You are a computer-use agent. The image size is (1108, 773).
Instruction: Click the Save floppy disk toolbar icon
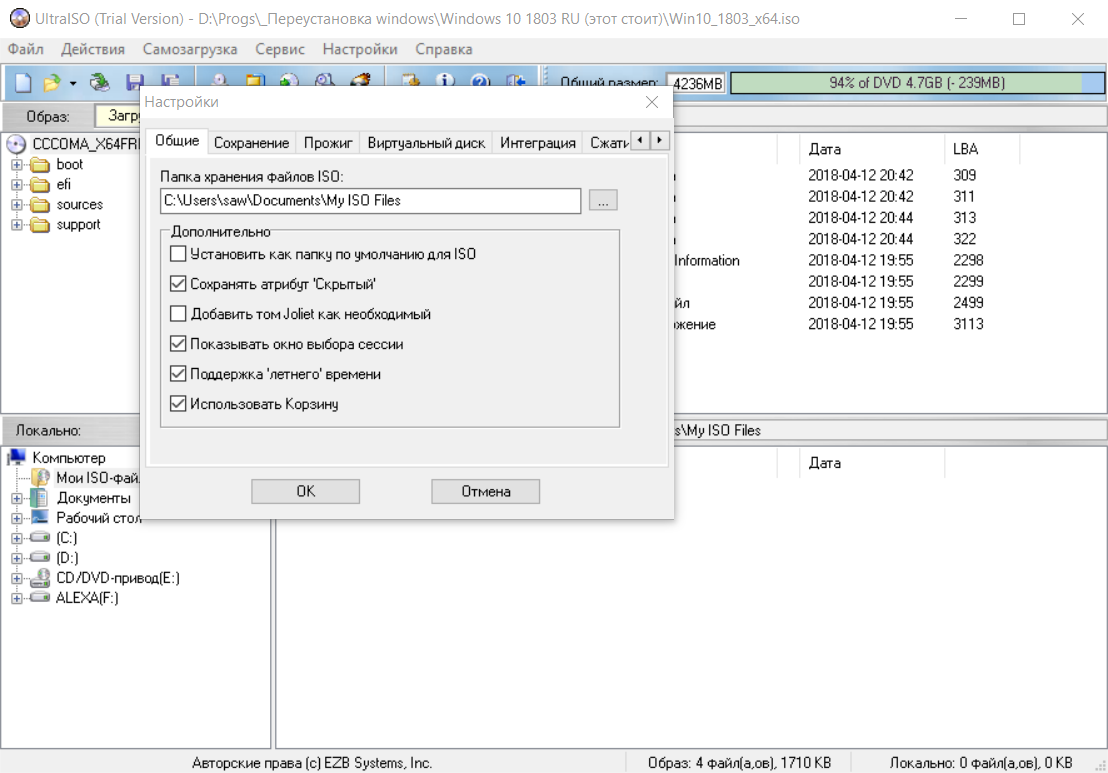pos(135,80)
